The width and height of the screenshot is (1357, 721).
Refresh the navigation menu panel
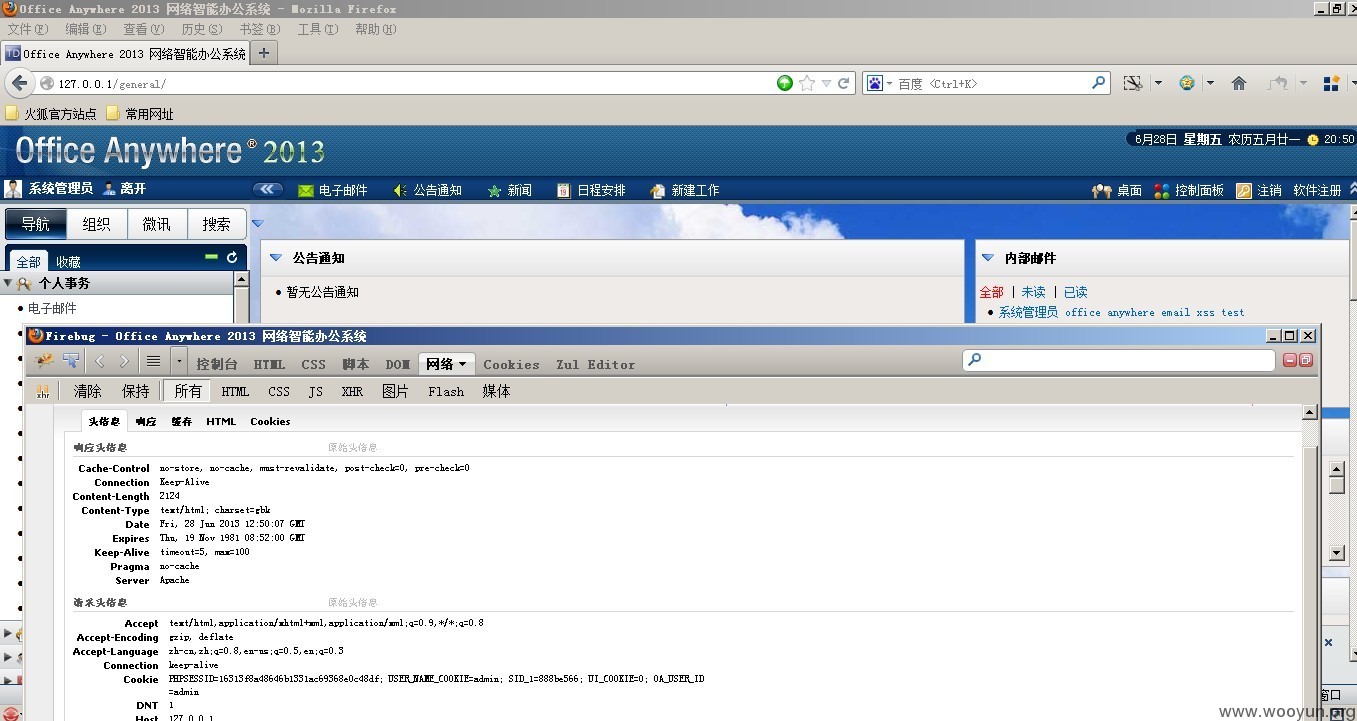click(232, 257)
